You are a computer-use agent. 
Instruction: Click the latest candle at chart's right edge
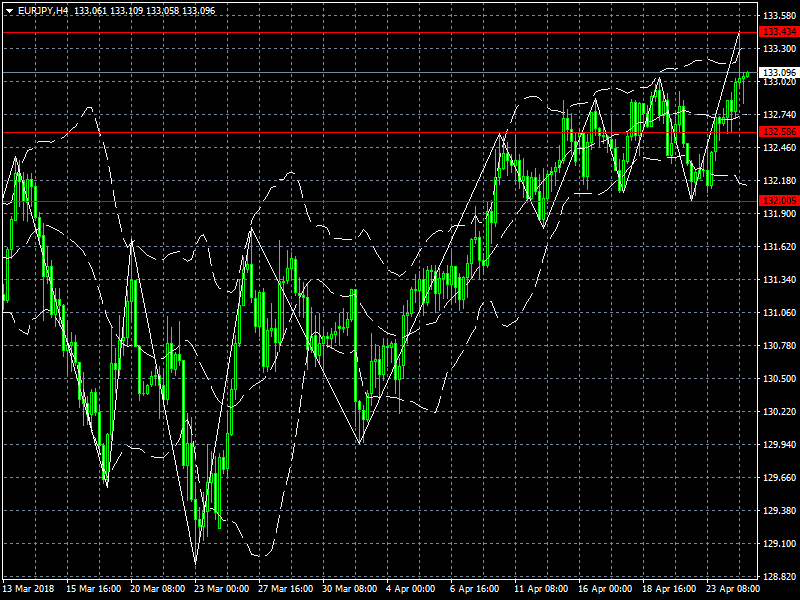(746, 74)
